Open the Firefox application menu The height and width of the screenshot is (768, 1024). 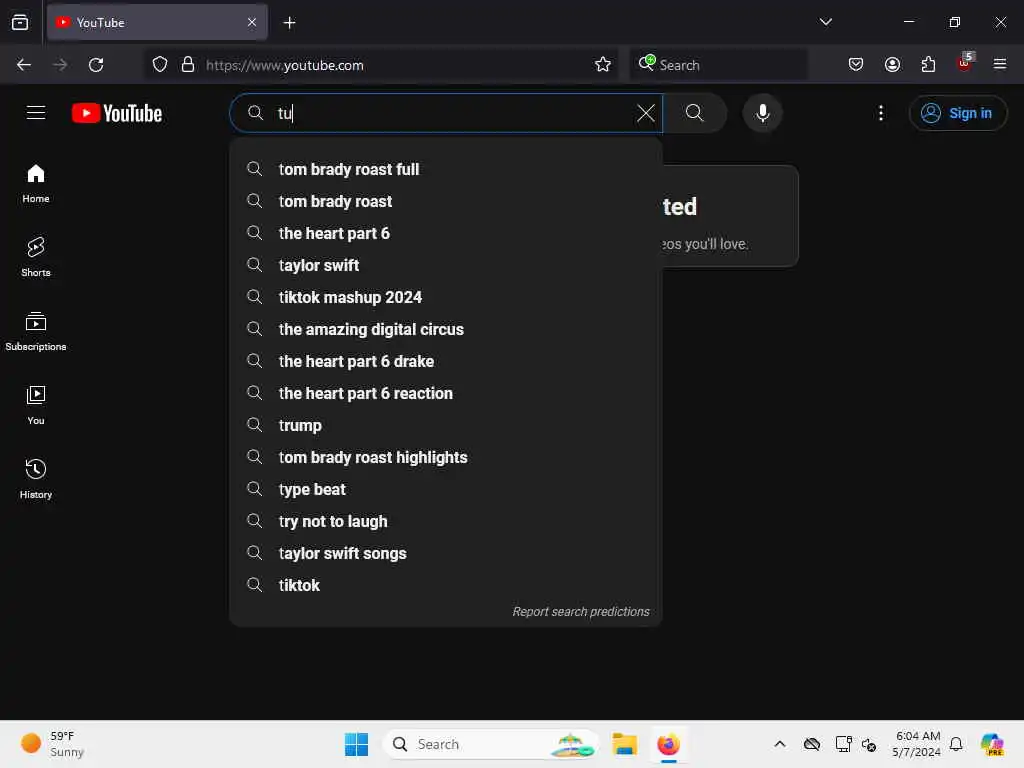[999, 65]
